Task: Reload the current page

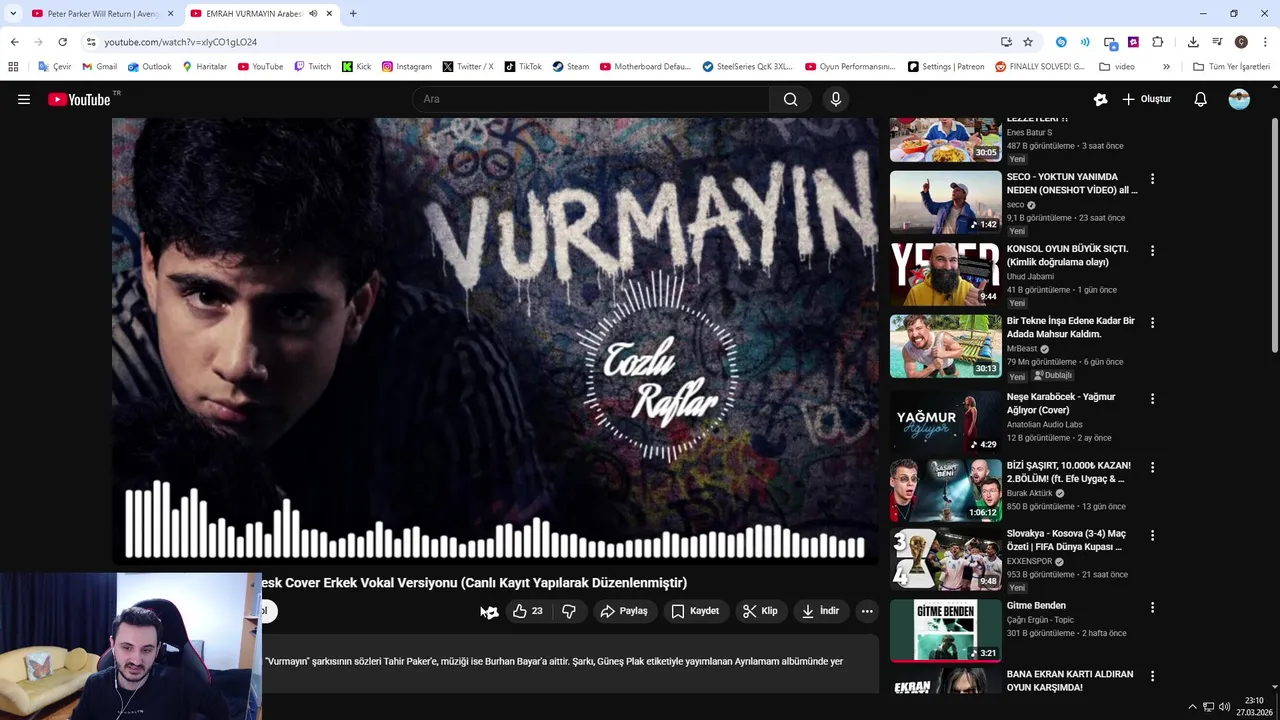Action: (x=62, y=42)
